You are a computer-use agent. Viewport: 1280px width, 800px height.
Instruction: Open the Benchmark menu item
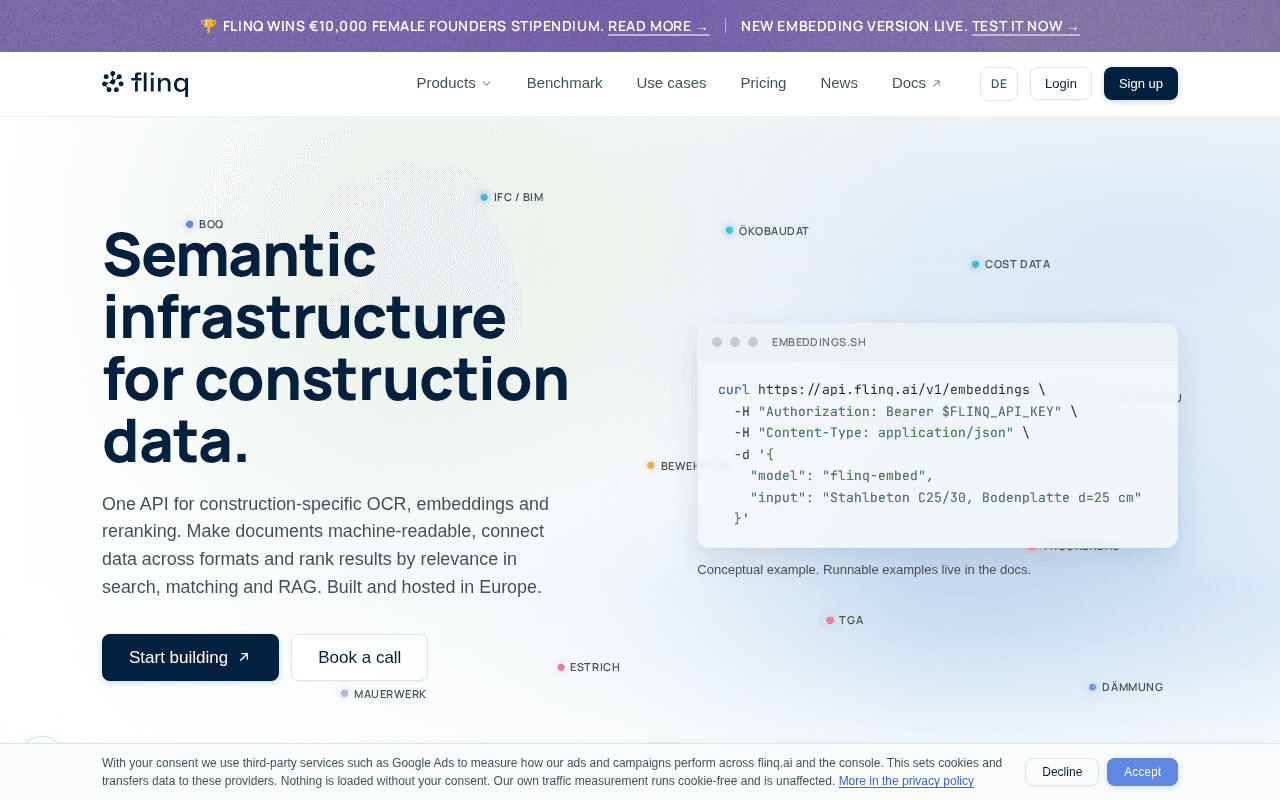click(x=564, y=83)
